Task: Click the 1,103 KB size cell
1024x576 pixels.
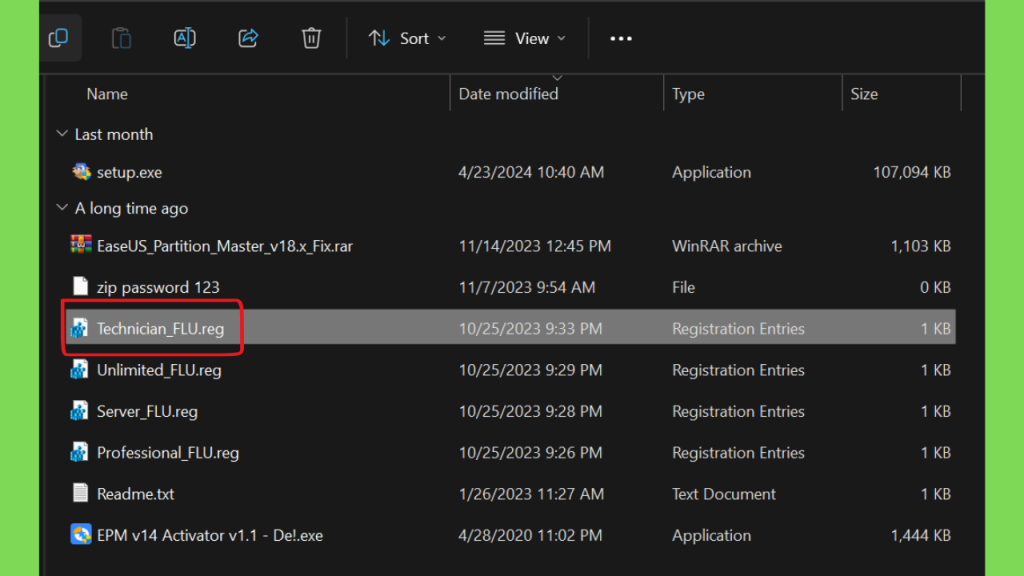Action: pos(921,246)
